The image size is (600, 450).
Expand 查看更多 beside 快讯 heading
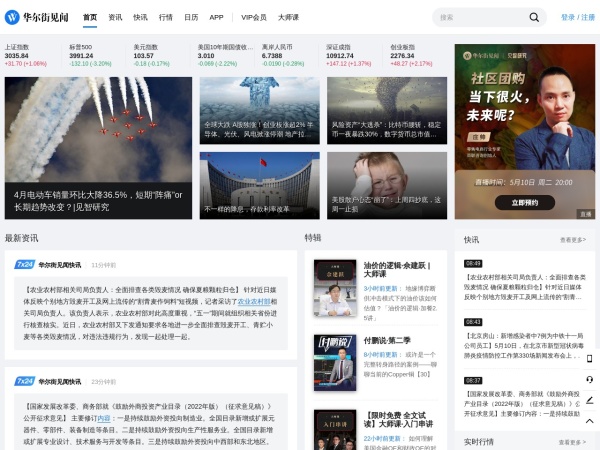point(573,240)
